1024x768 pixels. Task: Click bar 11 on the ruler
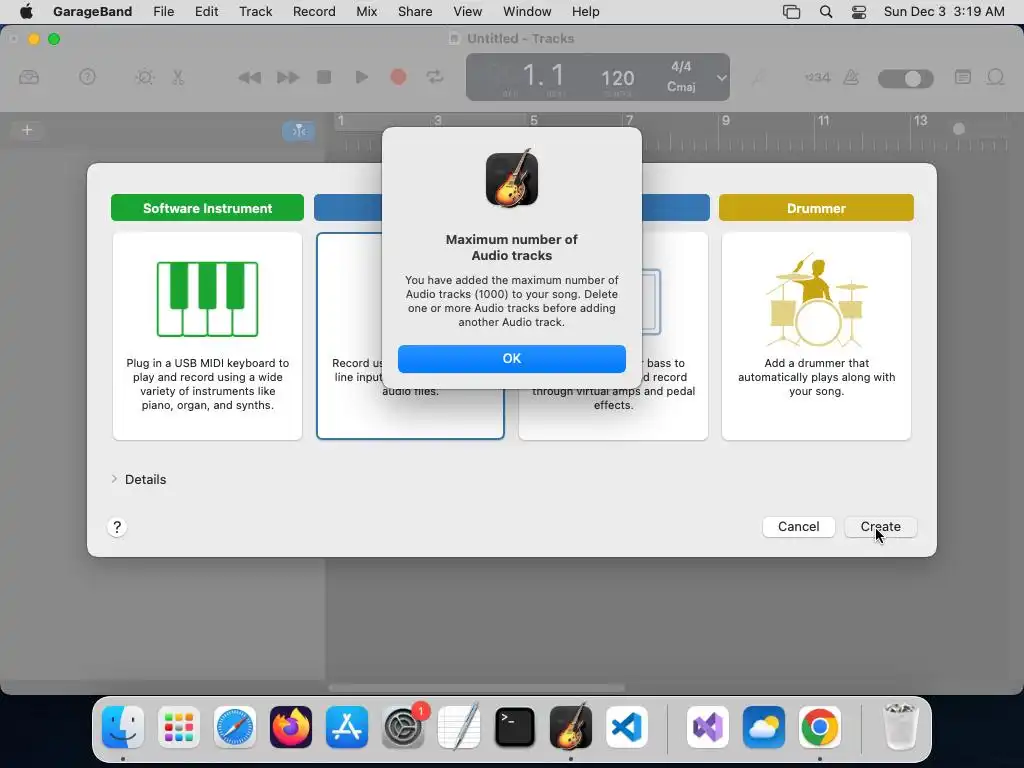[824, 121]
